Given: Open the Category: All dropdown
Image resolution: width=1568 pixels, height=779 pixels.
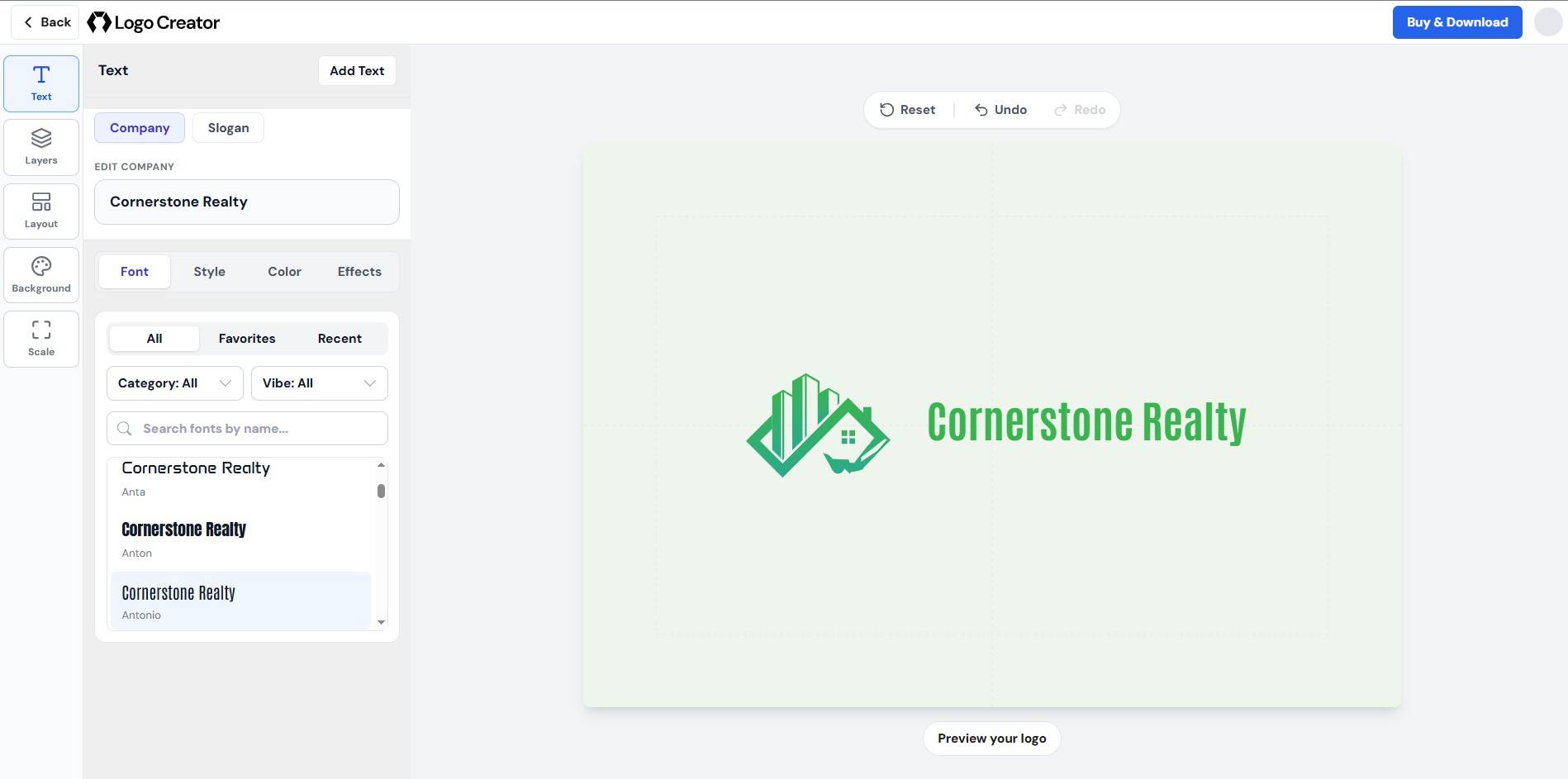Looking at the screenshot, I should click(175, 383).
